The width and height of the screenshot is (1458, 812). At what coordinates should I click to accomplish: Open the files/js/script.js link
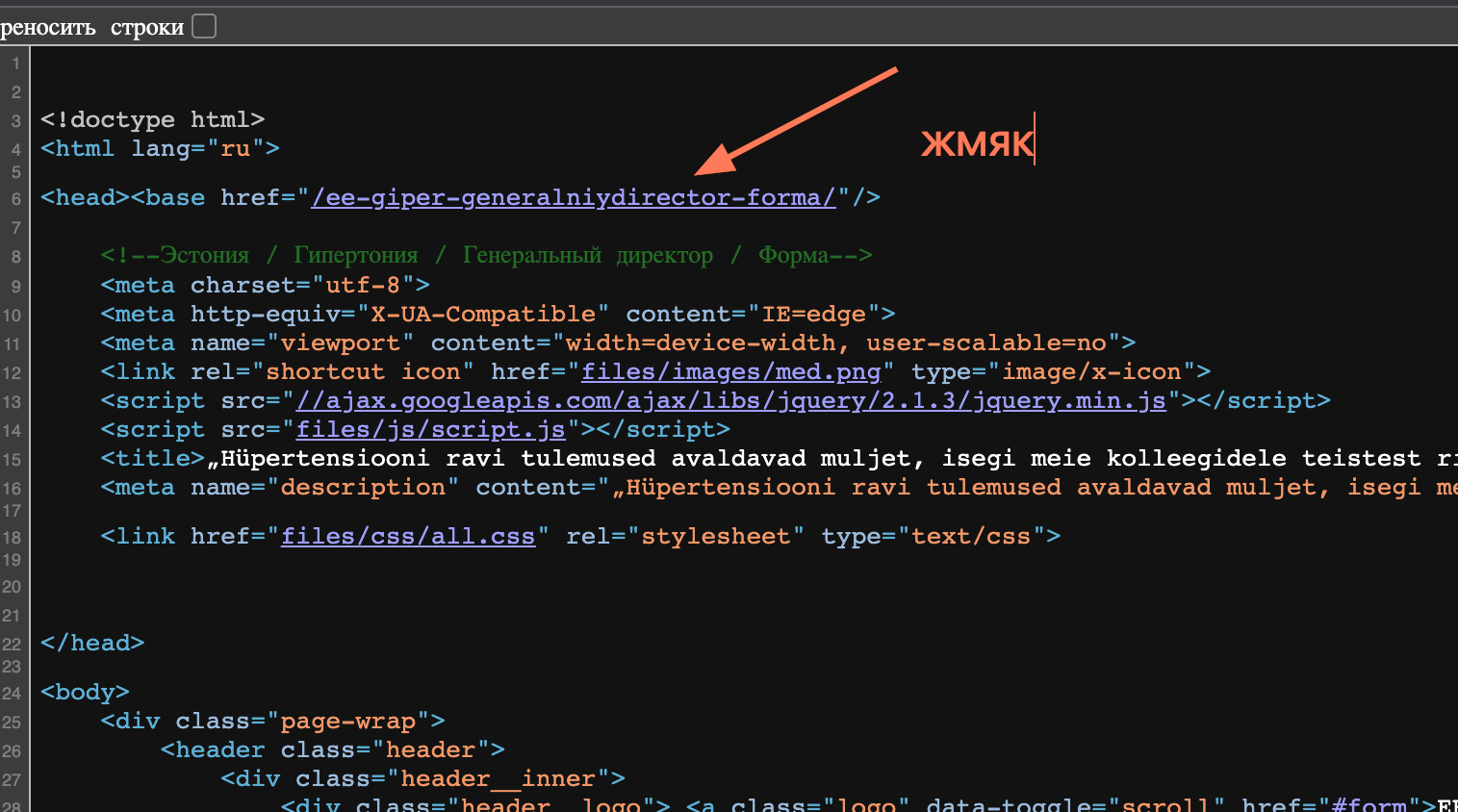431,429
